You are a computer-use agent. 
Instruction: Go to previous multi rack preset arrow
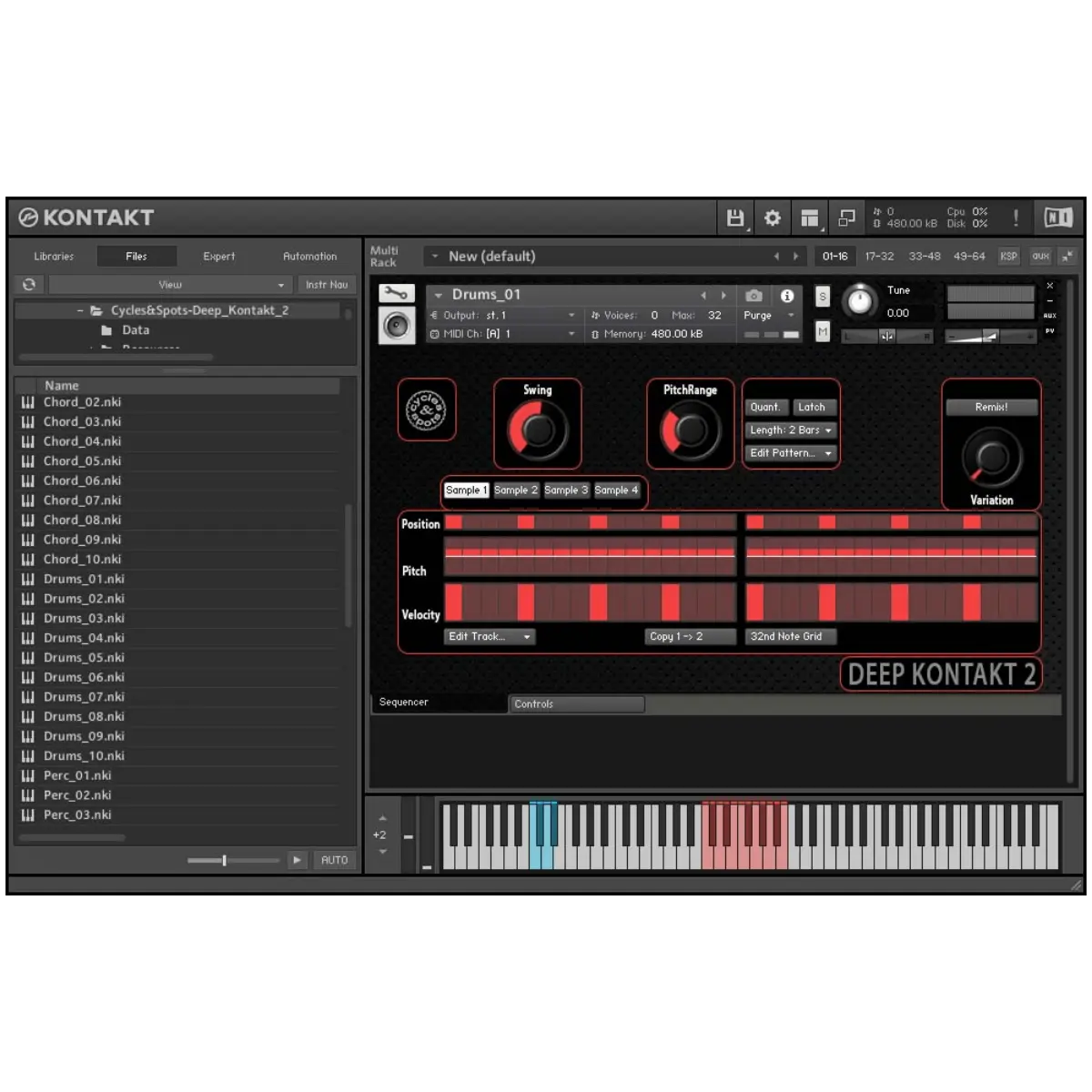click(x=776, y=257)
